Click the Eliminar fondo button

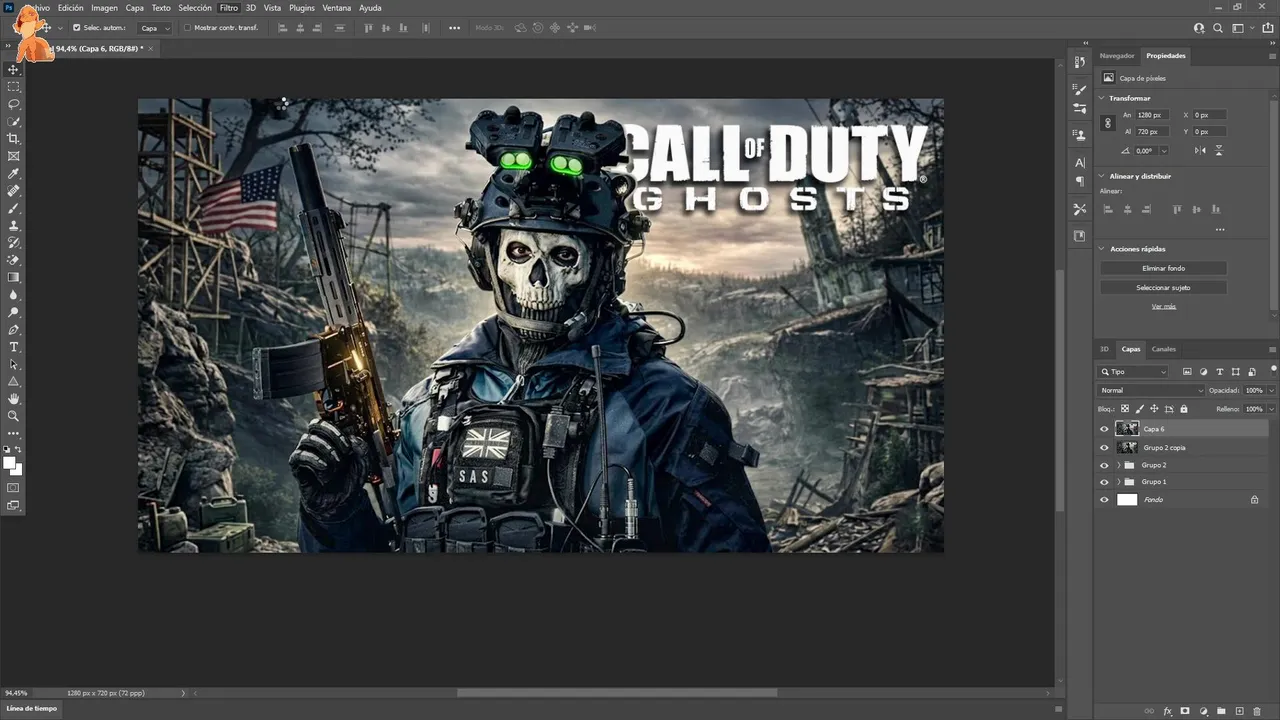tap(1163, 268)
